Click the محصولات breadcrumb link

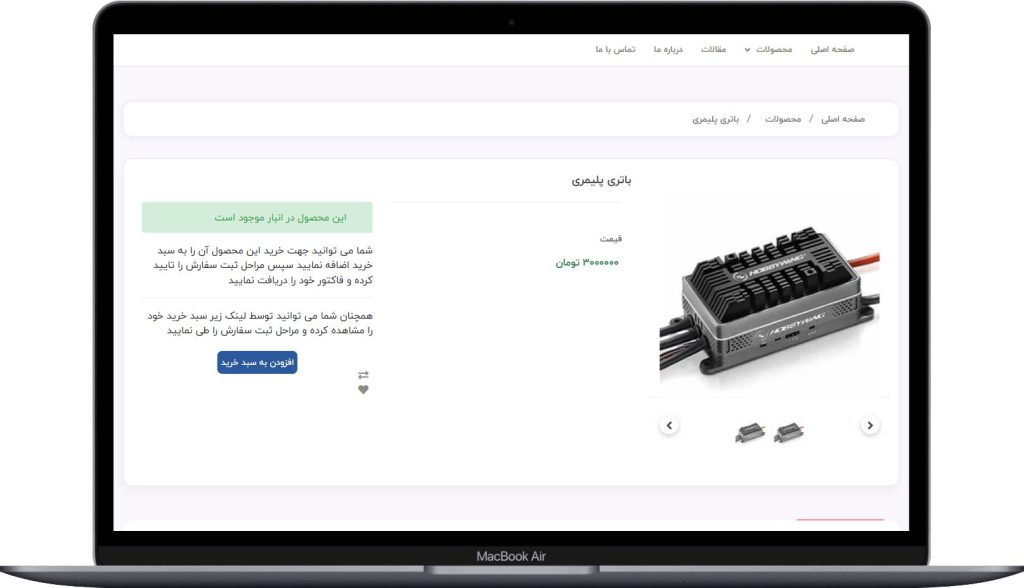click(x=783, y=119)
